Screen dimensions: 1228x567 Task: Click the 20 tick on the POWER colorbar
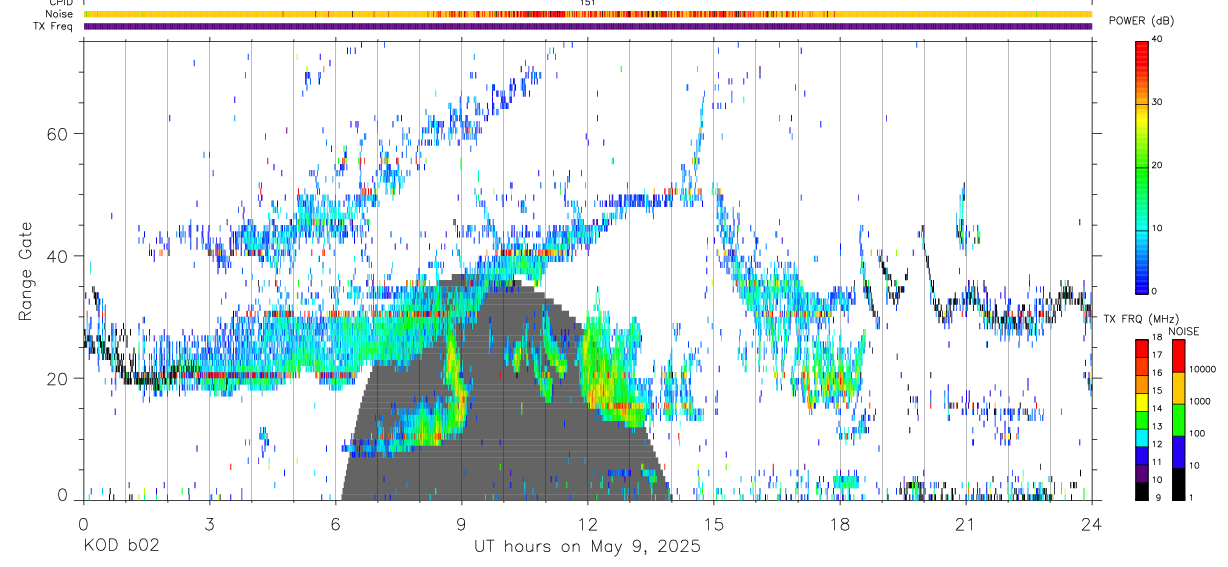click(x=1155, y=165)
